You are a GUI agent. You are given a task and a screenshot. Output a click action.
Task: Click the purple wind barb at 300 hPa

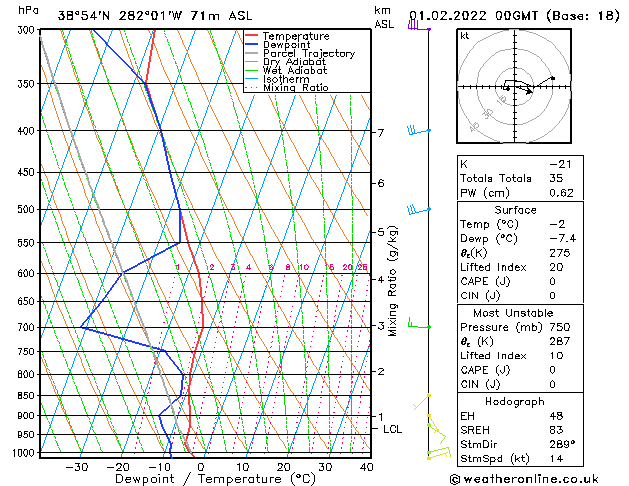point(416,27)
